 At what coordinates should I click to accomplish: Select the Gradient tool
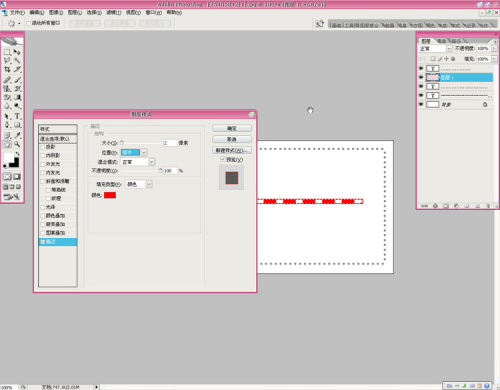coord(17,97)
